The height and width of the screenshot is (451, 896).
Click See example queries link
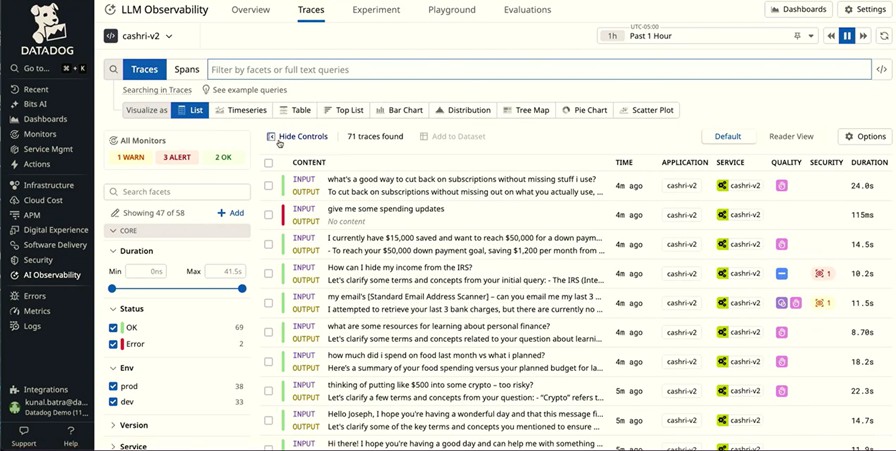pyautogui.click(x=245, y=90)
